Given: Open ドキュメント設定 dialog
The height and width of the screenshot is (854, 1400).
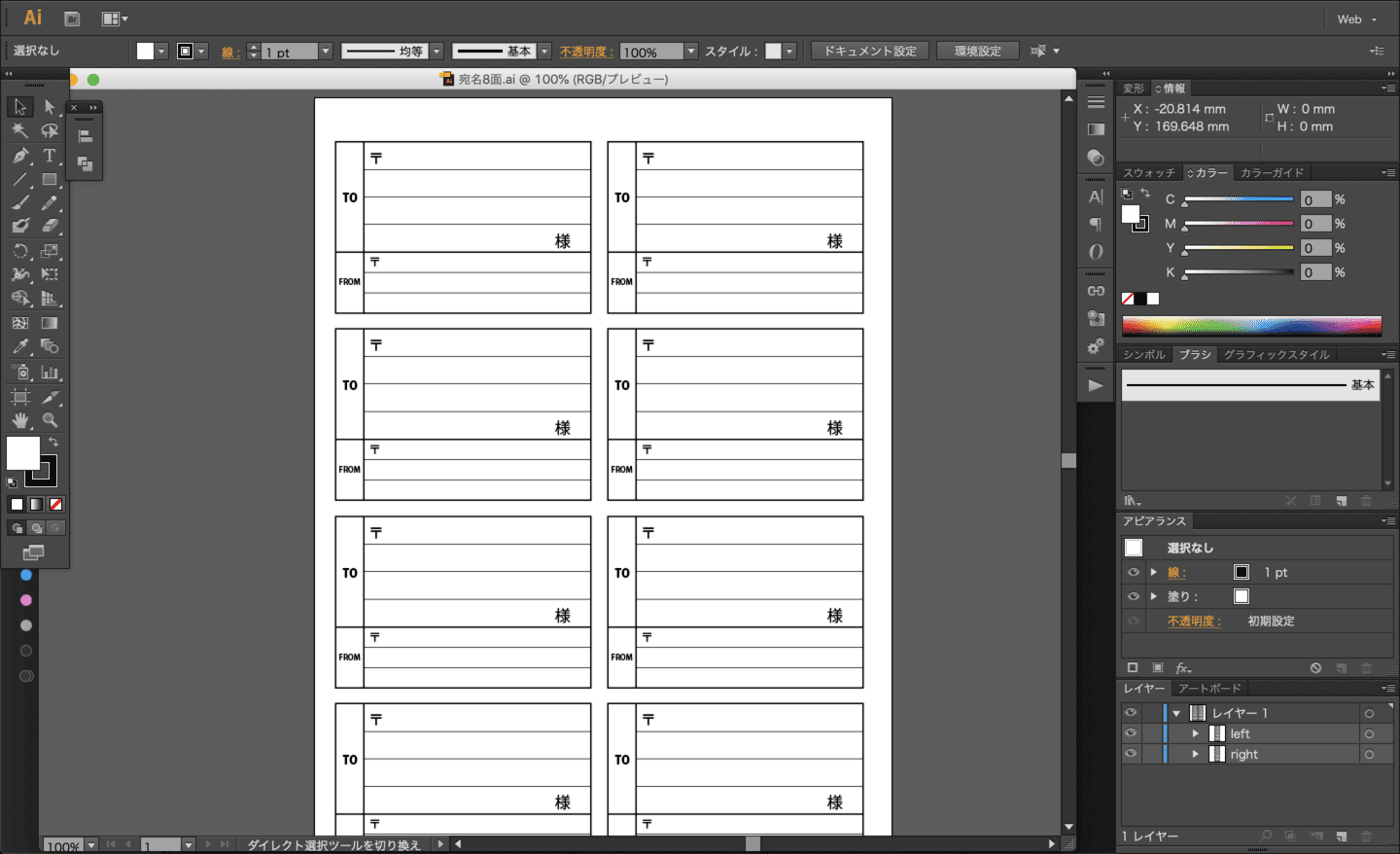Looking at the screenshot, I should (869, 51).
